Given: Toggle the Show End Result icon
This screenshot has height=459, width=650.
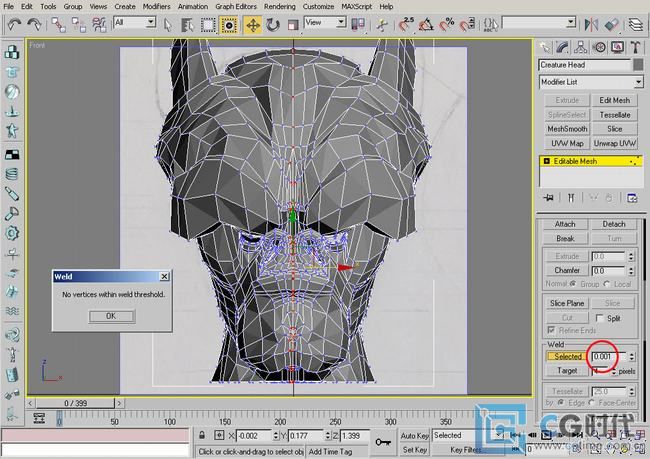Looking at the screenshot, I should (x=571, y=198).
